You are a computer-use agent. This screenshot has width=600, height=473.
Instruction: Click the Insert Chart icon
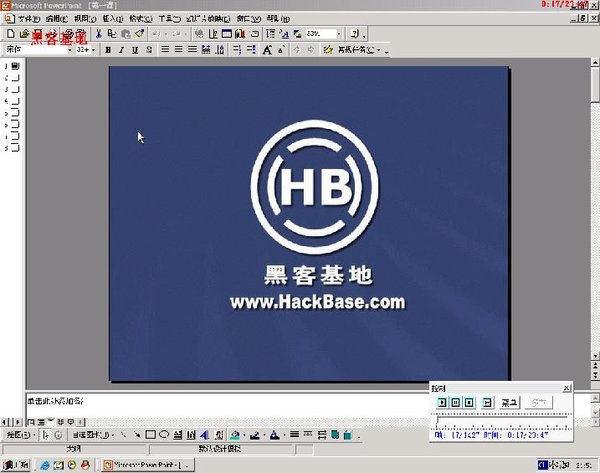click(x=240, y=34)
